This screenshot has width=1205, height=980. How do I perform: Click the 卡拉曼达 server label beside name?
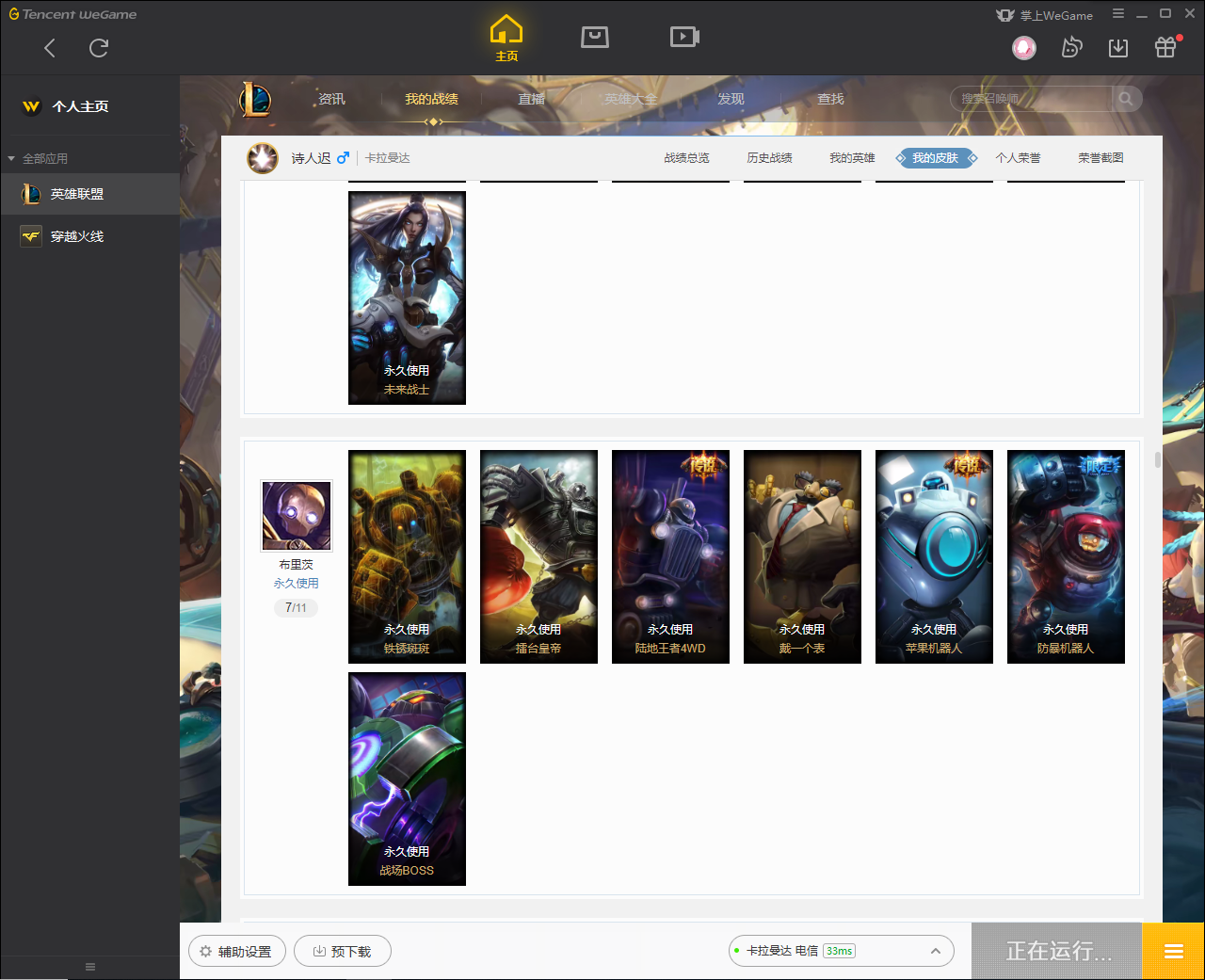tap(388, 158)
